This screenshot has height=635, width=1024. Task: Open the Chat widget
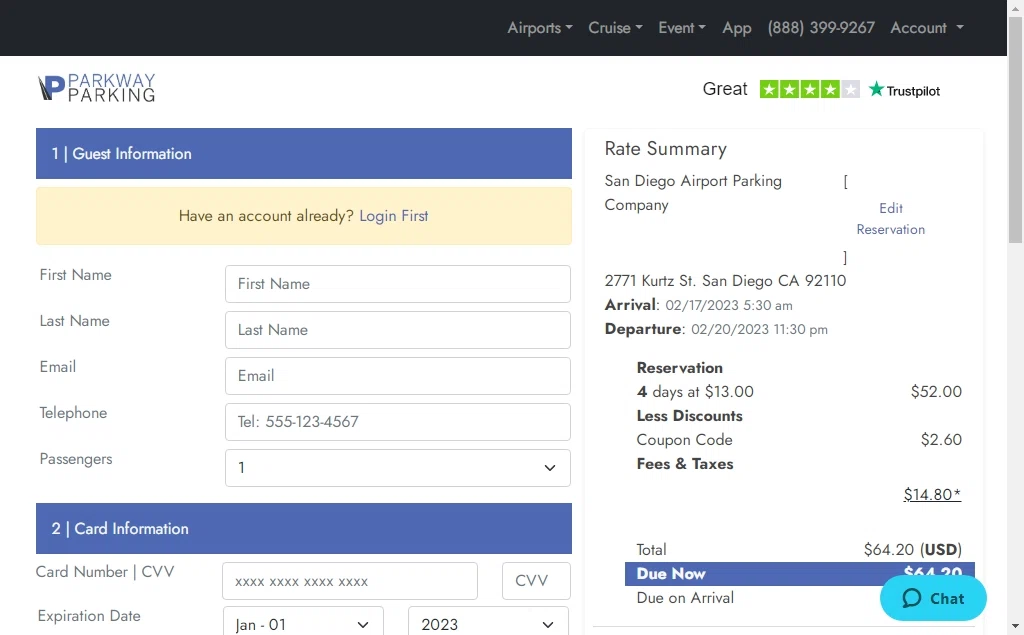point(933,598)
